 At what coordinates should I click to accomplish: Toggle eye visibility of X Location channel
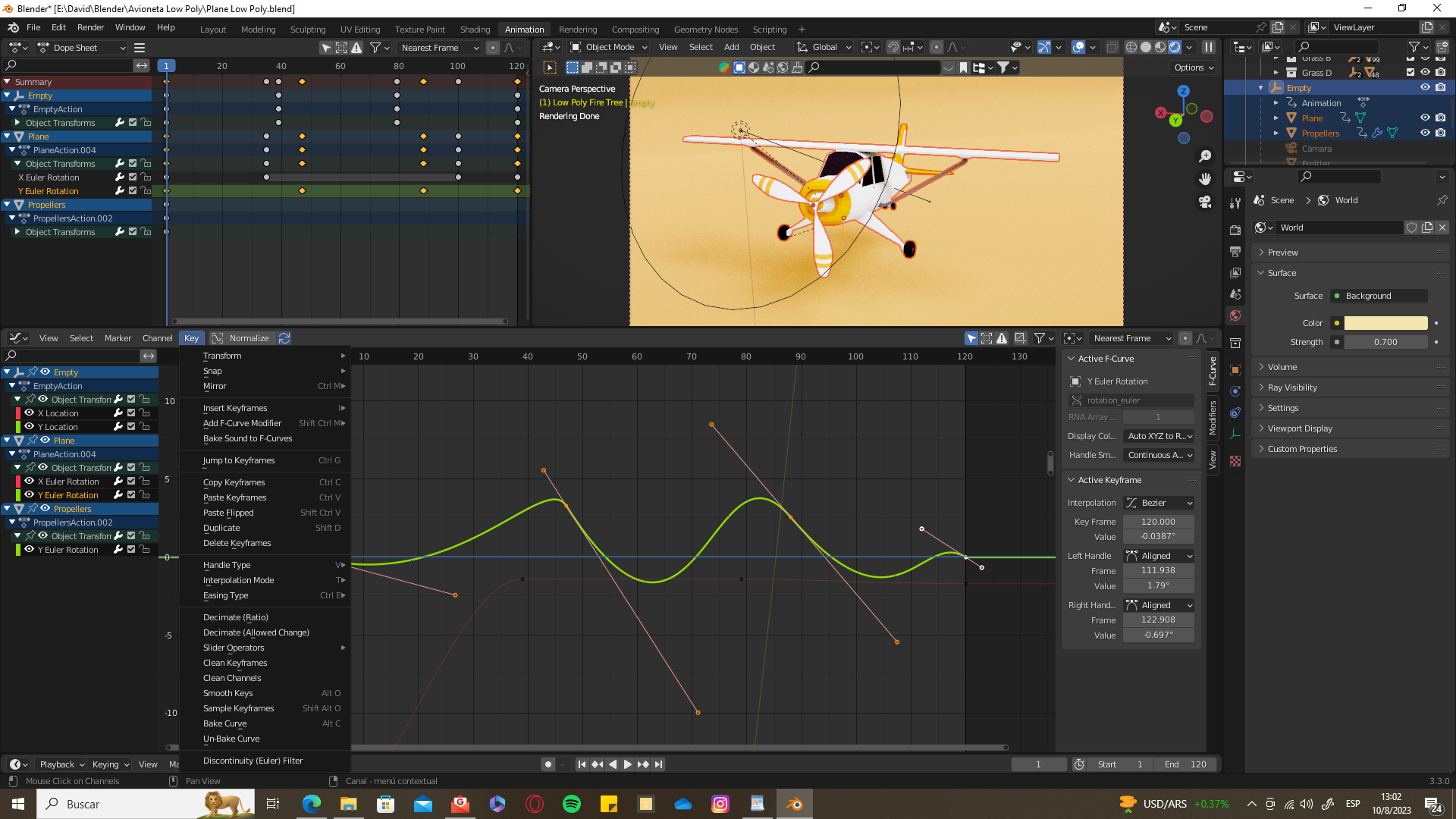point(29,413)
